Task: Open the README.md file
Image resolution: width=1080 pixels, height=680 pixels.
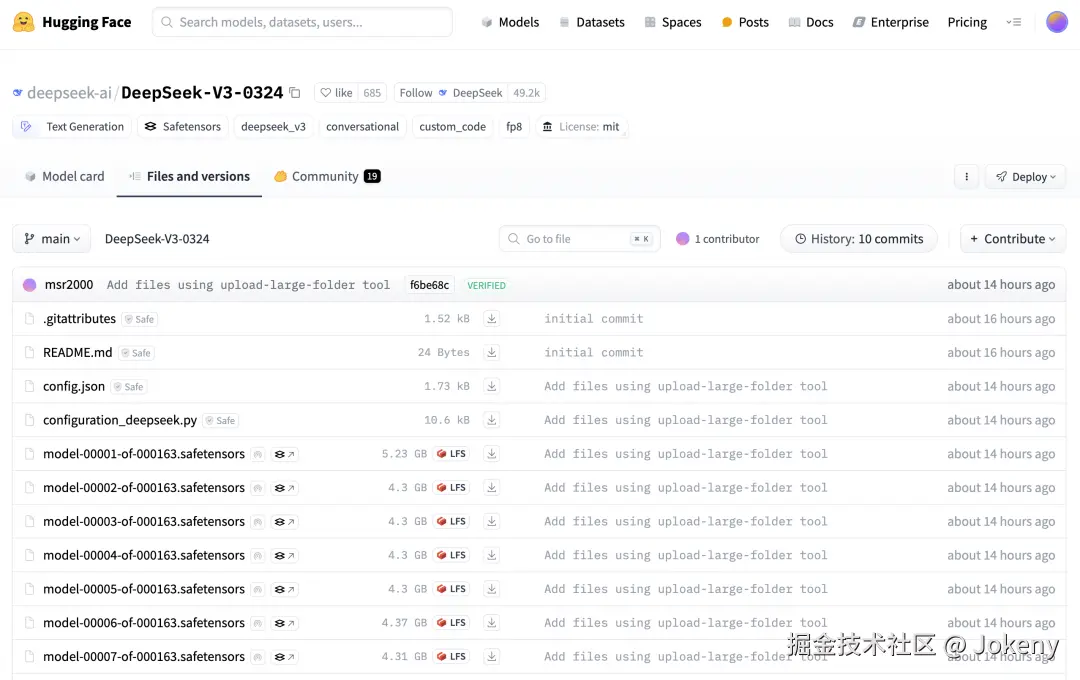Action: [77, 352]
